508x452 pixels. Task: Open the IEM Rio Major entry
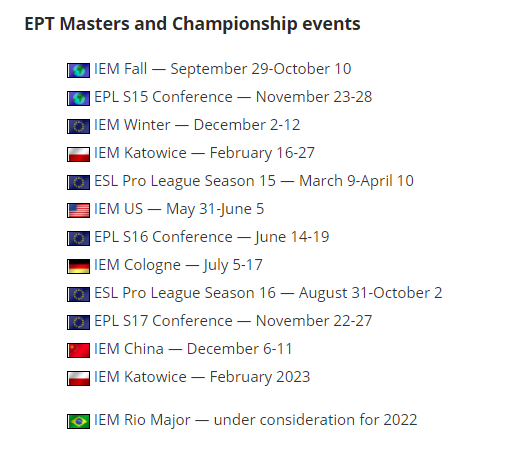coord(256,420)
